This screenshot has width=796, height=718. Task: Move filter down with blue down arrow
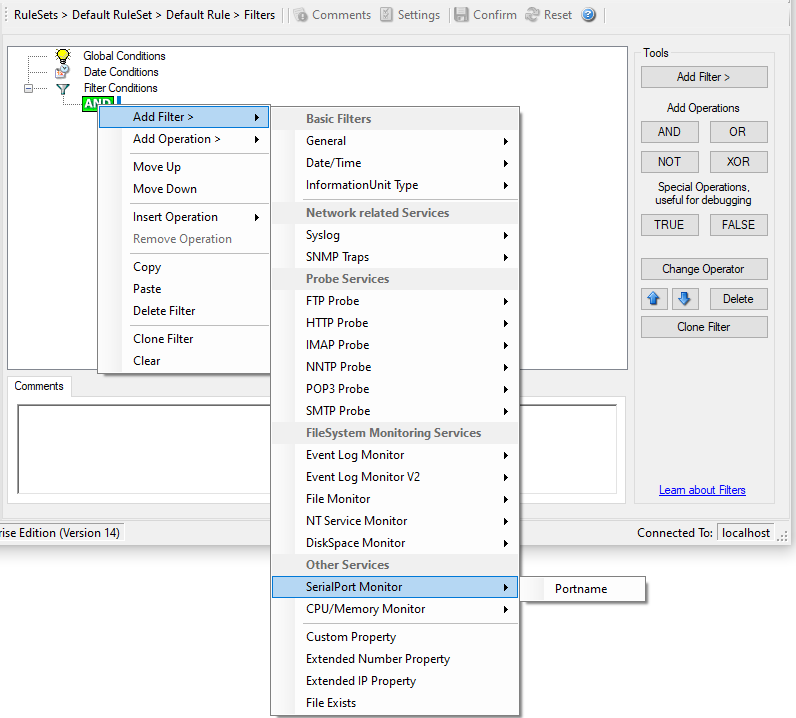(x=685, y=299)
